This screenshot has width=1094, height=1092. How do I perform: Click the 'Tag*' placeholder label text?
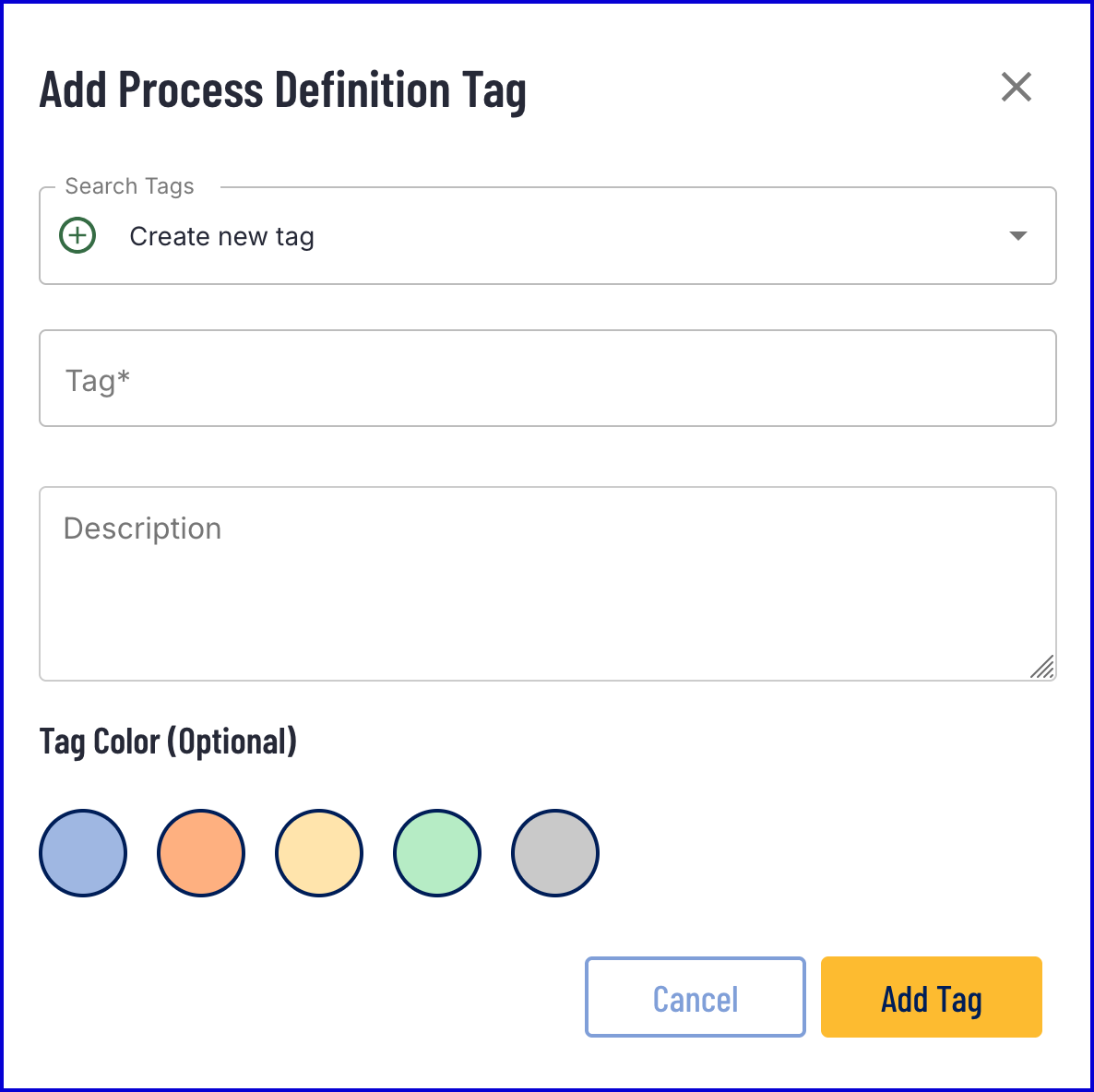tap(98, 381)
